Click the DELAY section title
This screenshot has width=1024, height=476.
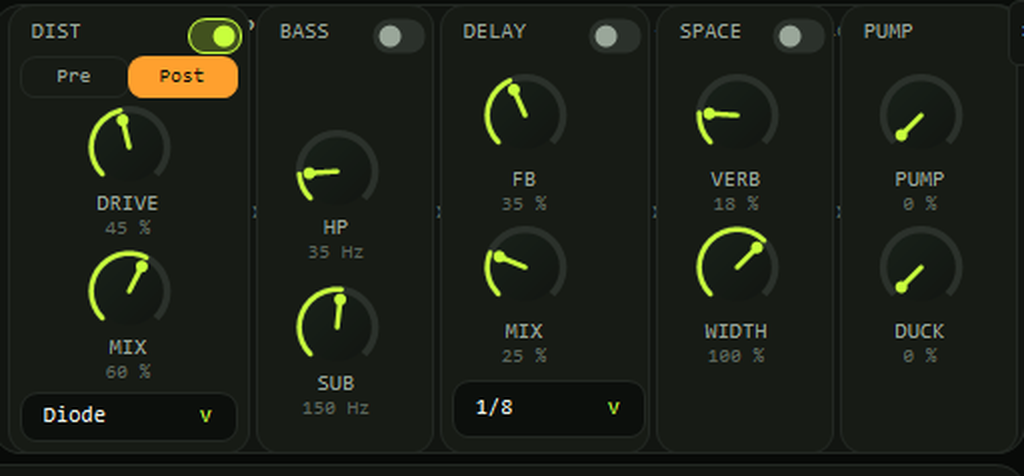coord(494,31)
